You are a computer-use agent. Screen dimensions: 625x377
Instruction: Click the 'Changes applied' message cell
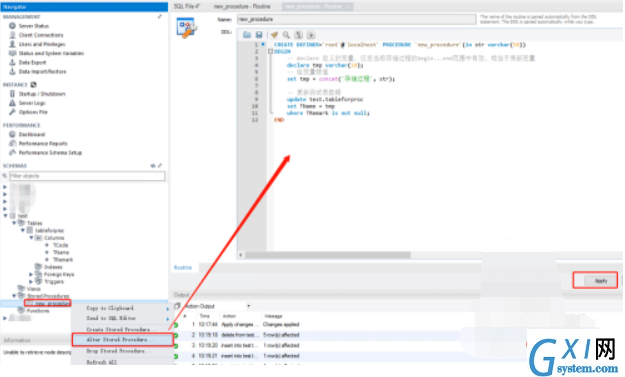tap(281, 324)
